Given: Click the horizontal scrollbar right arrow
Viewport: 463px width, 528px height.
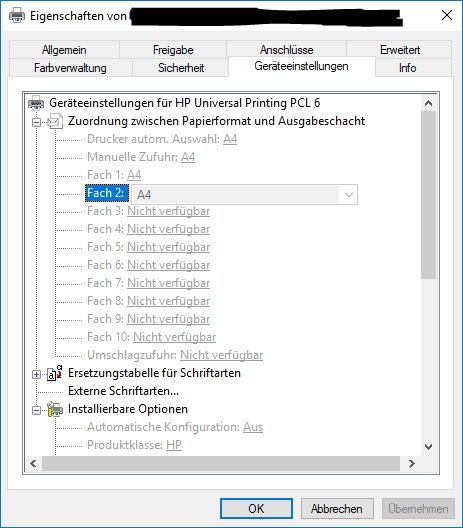Looking at the screenshot, I should 411,464.
